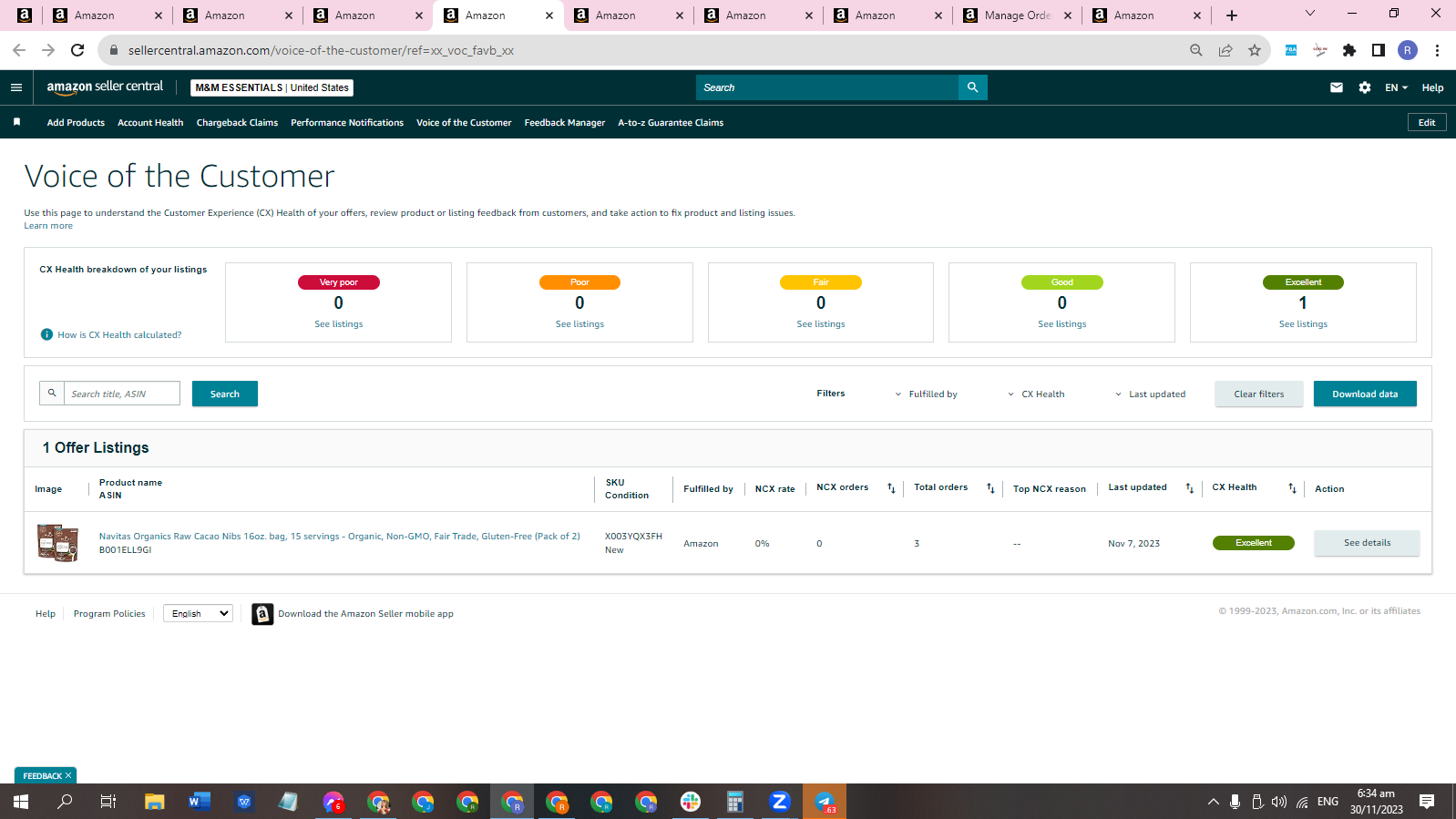Screen dimensions: 1456x819
Task: Sort by Last updated arrows
Action: click(x=1189, y=488)
